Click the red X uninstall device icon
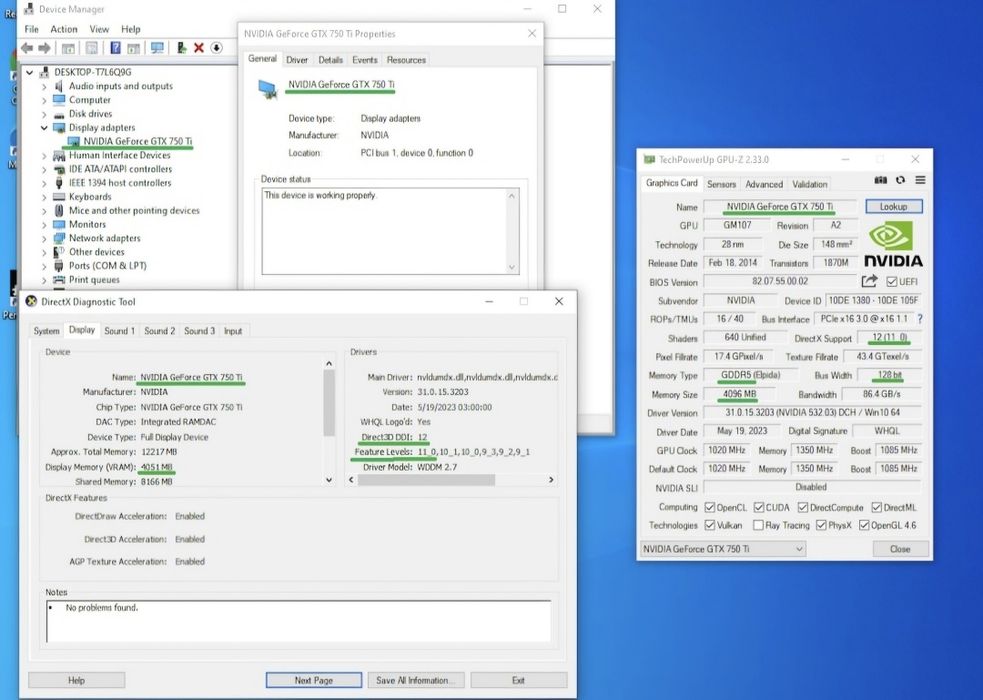This screenshot has width=983, height=700. [x=199, y=47]
